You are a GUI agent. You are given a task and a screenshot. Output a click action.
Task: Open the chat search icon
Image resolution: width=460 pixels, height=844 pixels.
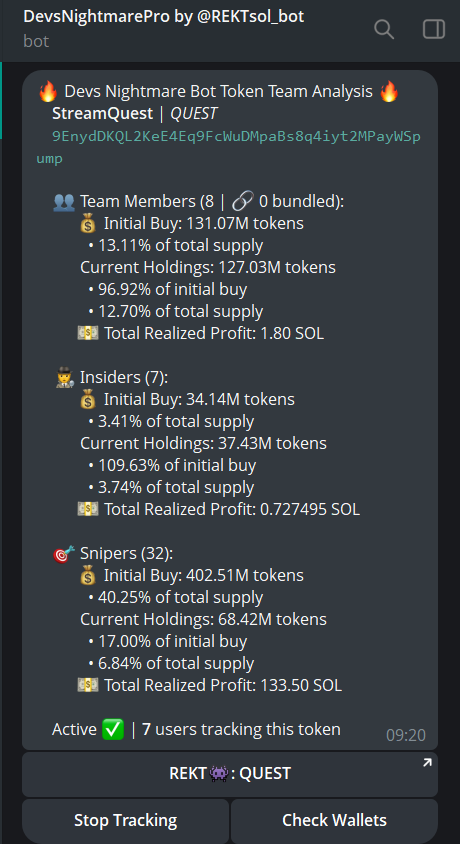(384, 29)
